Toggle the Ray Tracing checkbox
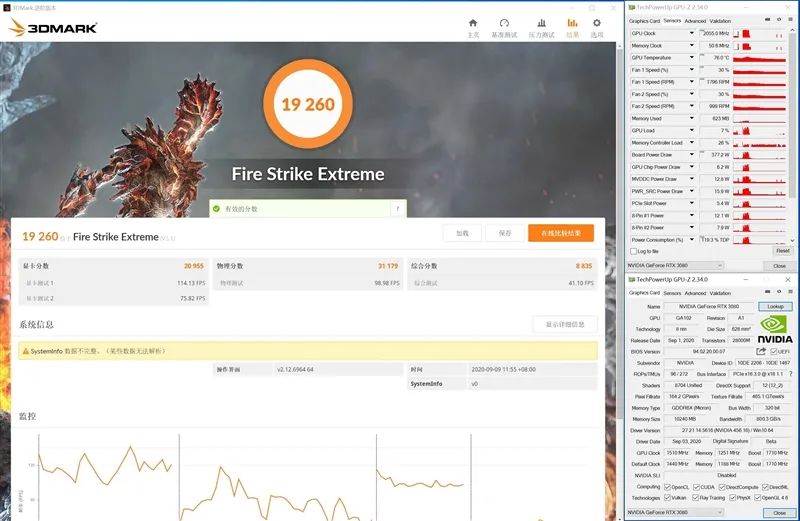 pyautogui.click(x=695, y=498)
